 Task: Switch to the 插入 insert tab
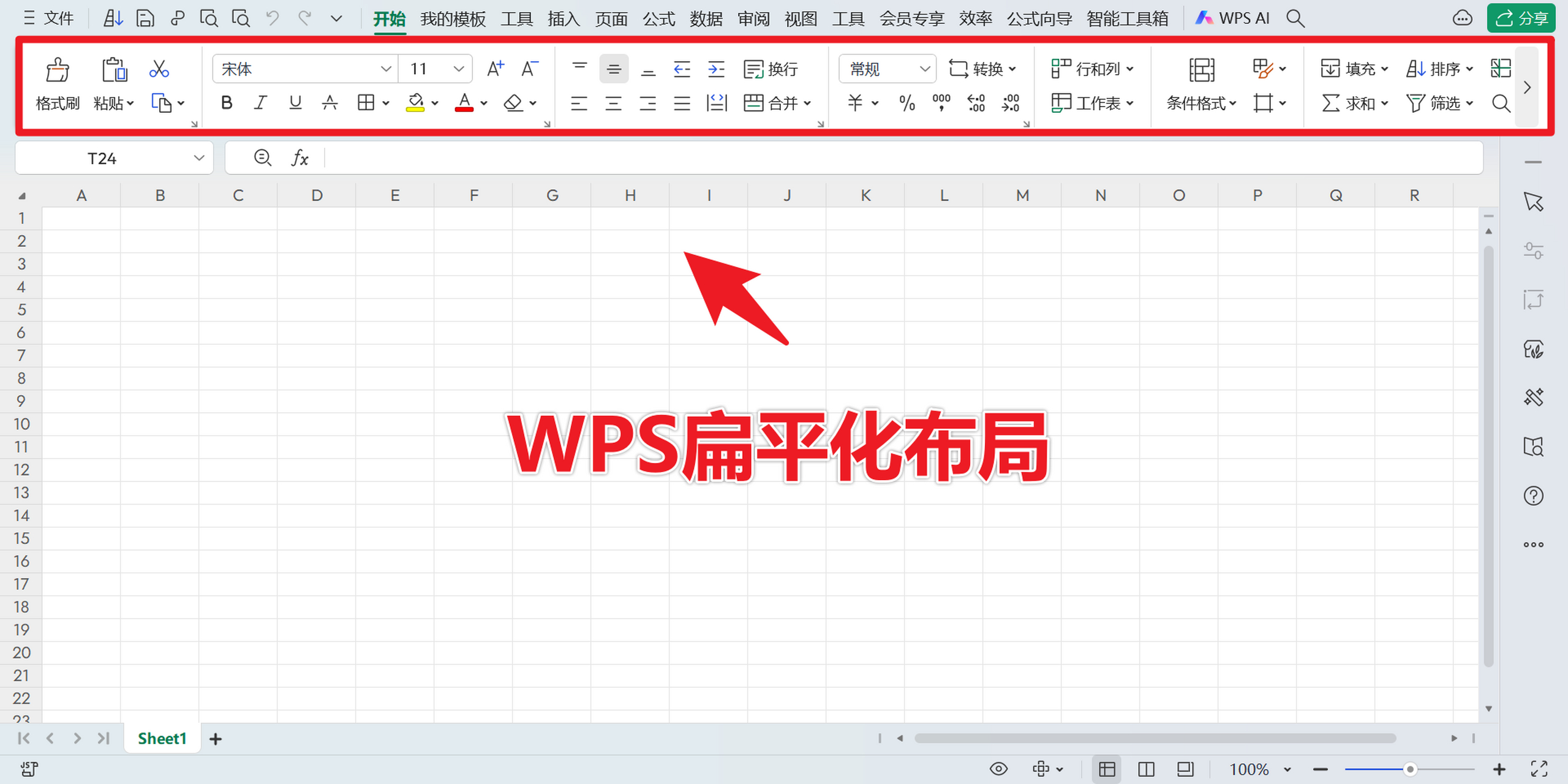point(563,19)
